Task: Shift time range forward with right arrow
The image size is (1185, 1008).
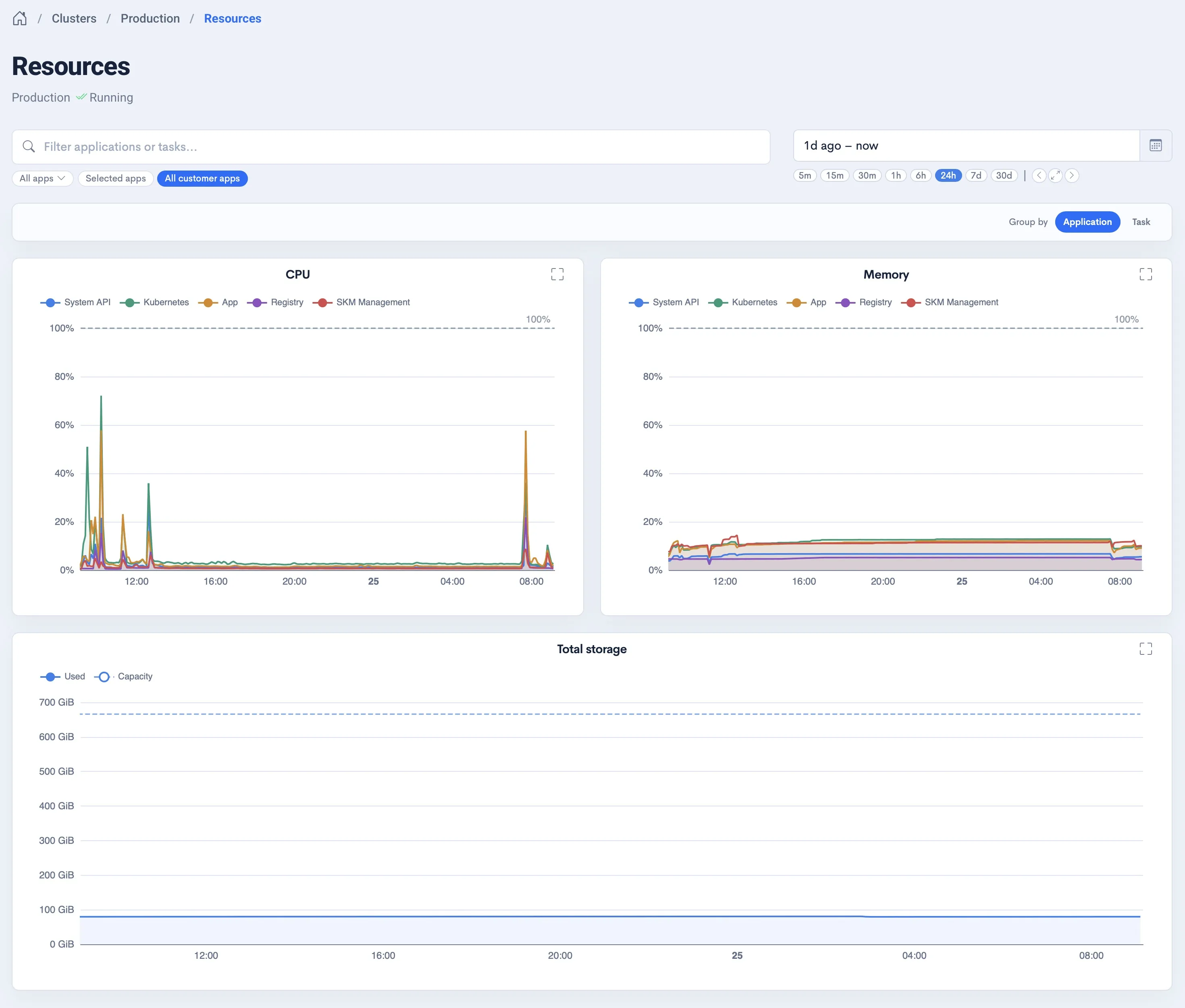Action: (1071, 175)
